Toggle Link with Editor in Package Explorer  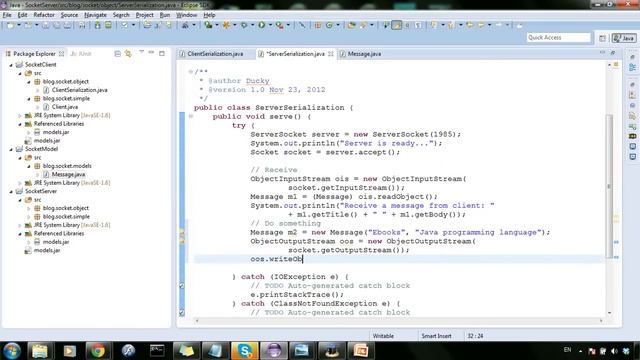click(x=128, y=54)
